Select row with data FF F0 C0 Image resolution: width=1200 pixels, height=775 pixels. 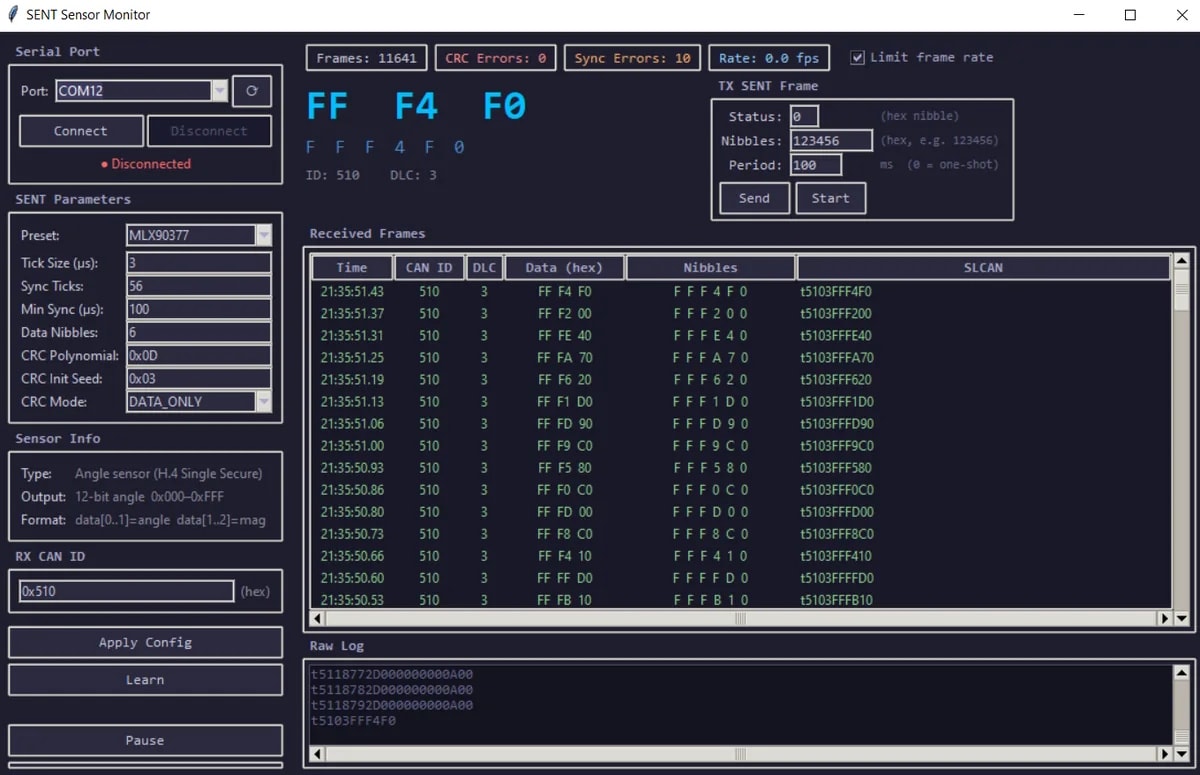(740, 490)
